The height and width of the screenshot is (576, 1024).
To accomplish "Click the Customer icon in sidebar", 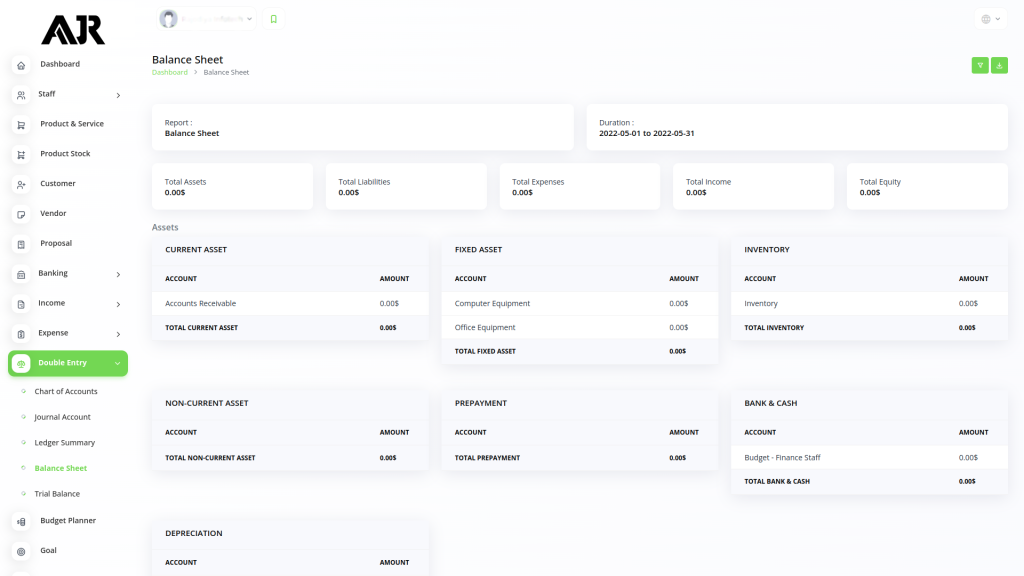I will tap(21, 185).
